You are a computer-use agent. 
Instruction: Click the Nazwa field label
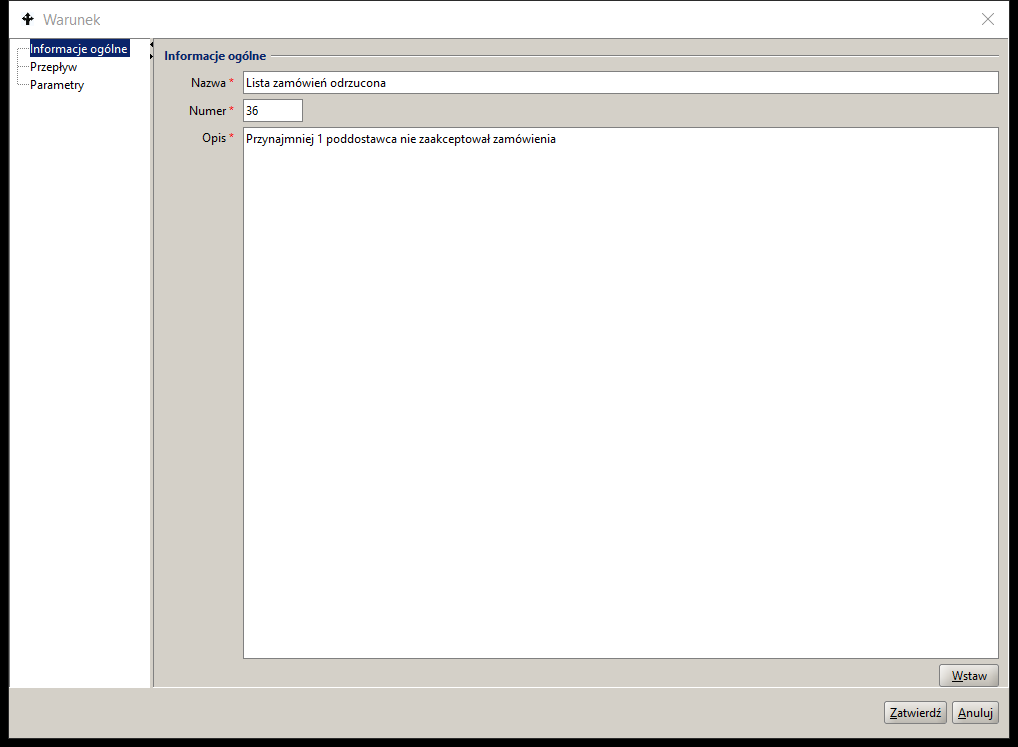point(208,83)
